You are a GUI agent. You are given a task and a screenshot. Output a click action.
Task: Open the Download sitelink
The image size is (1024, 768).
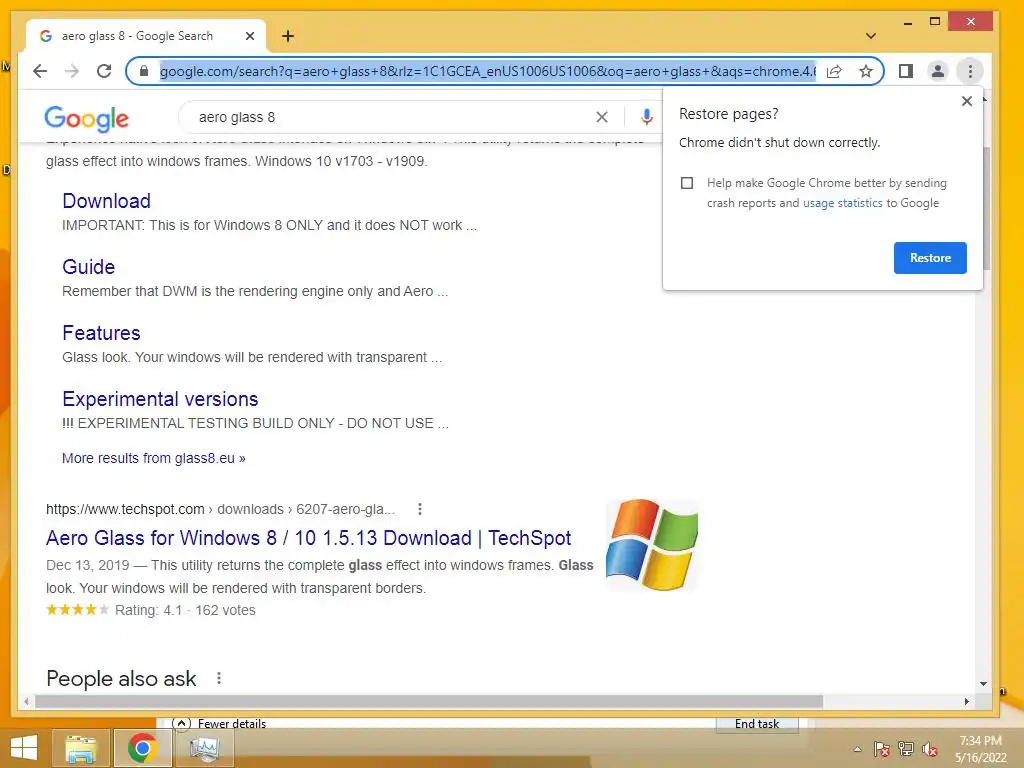106,200
